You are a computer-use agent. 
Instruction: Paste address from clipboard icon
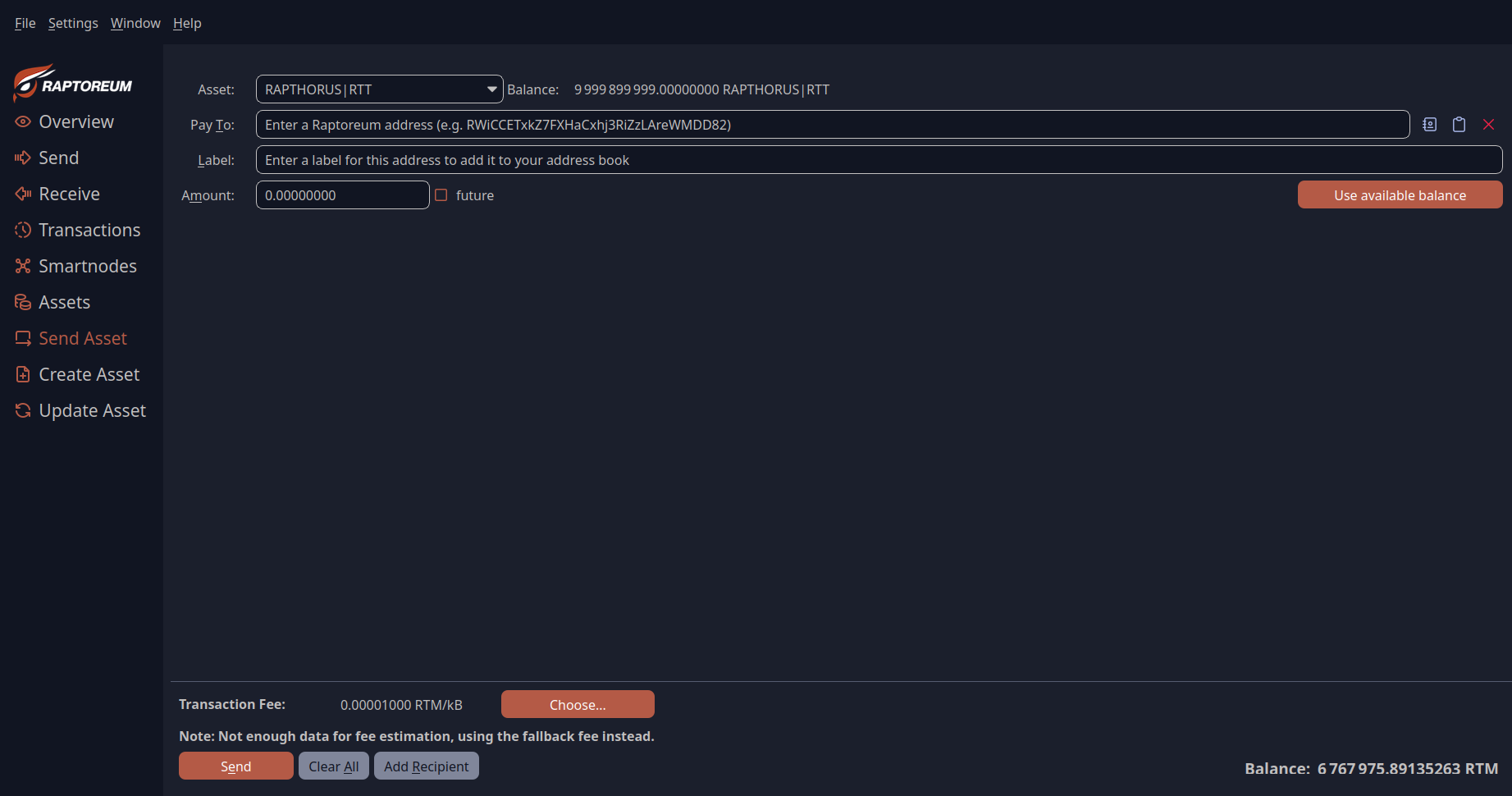click(1459, 125)
